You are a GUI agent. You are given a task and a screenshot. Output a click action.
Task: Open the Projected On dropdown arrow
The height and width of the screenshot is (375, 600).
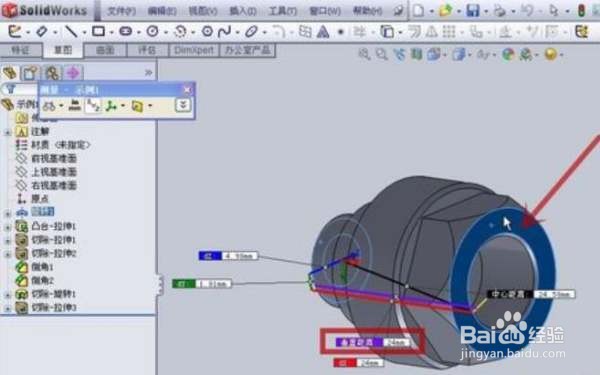pyautogui.click(x=150, y=106)
